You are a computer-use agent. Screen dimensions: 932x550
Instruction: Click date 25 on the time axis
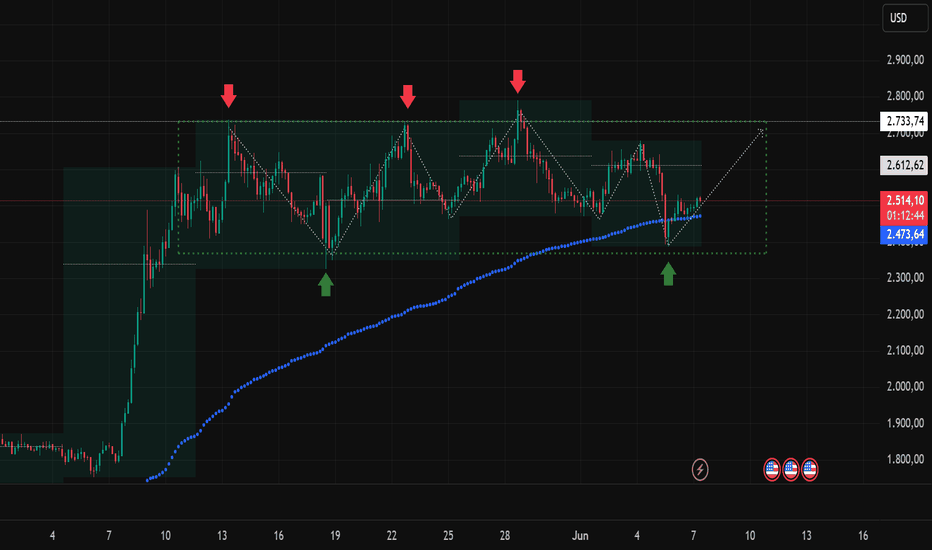(x=448, y=536)
